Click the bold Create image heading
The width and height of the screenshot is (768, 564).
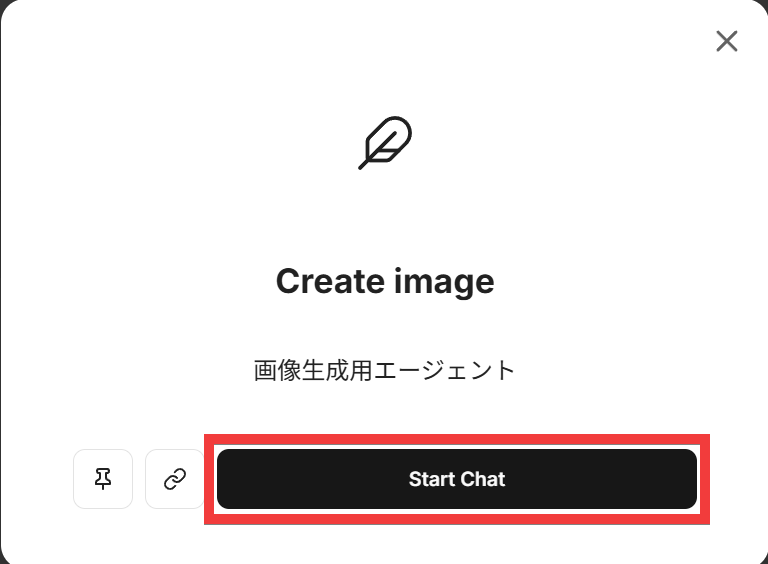[x=385, y=281]
